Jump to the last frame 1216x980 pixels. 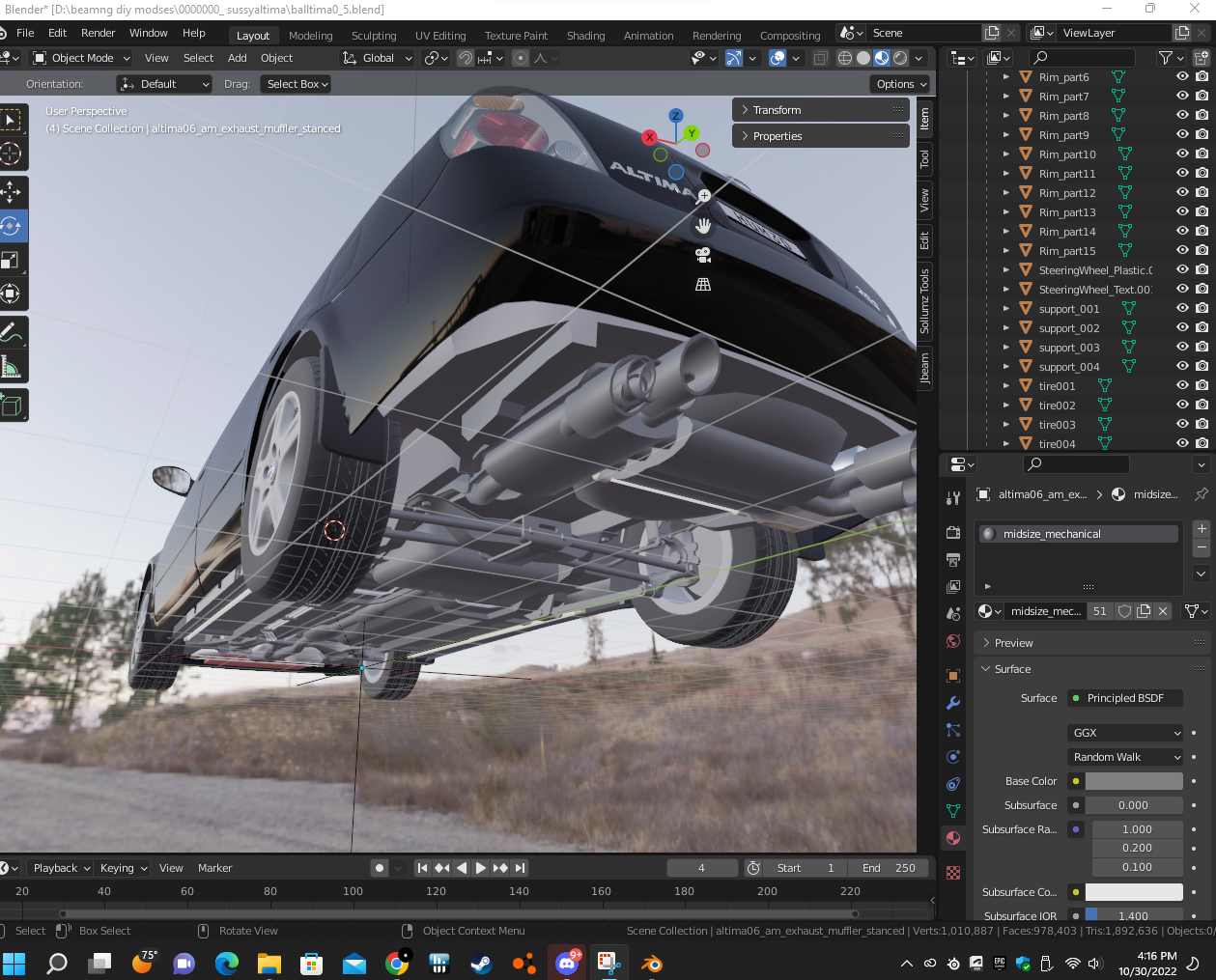[x=520, y=868]
